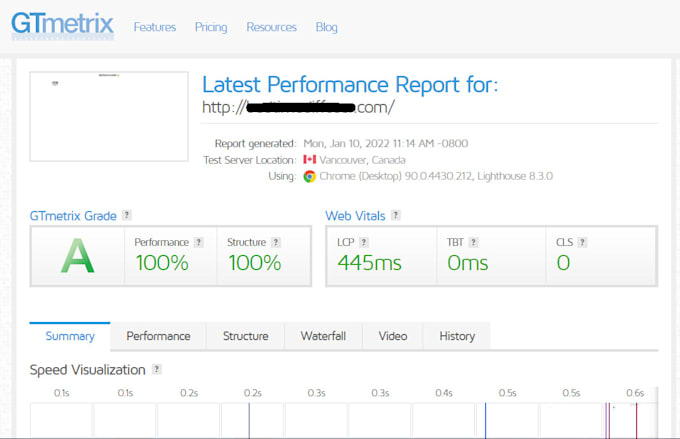Click the site screenshot thumbnail
The height and width of the screenshot is (439, 680).
pyautogui.click(x=109, y=117)
